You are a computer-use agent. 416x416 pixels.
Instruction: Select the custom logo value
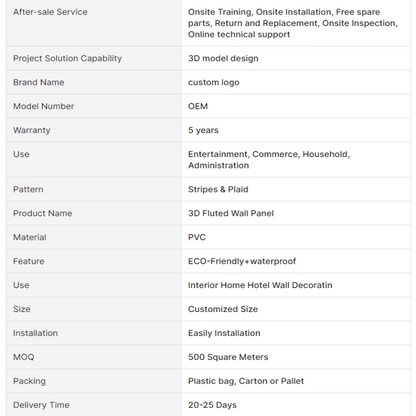tap(214, 82)
